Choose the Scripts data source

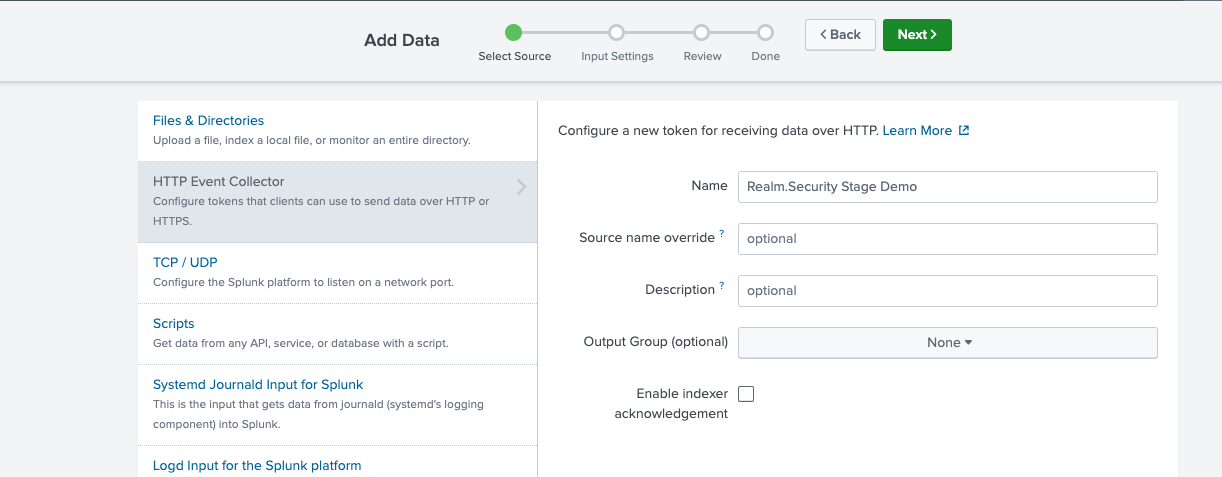(337, 333)
